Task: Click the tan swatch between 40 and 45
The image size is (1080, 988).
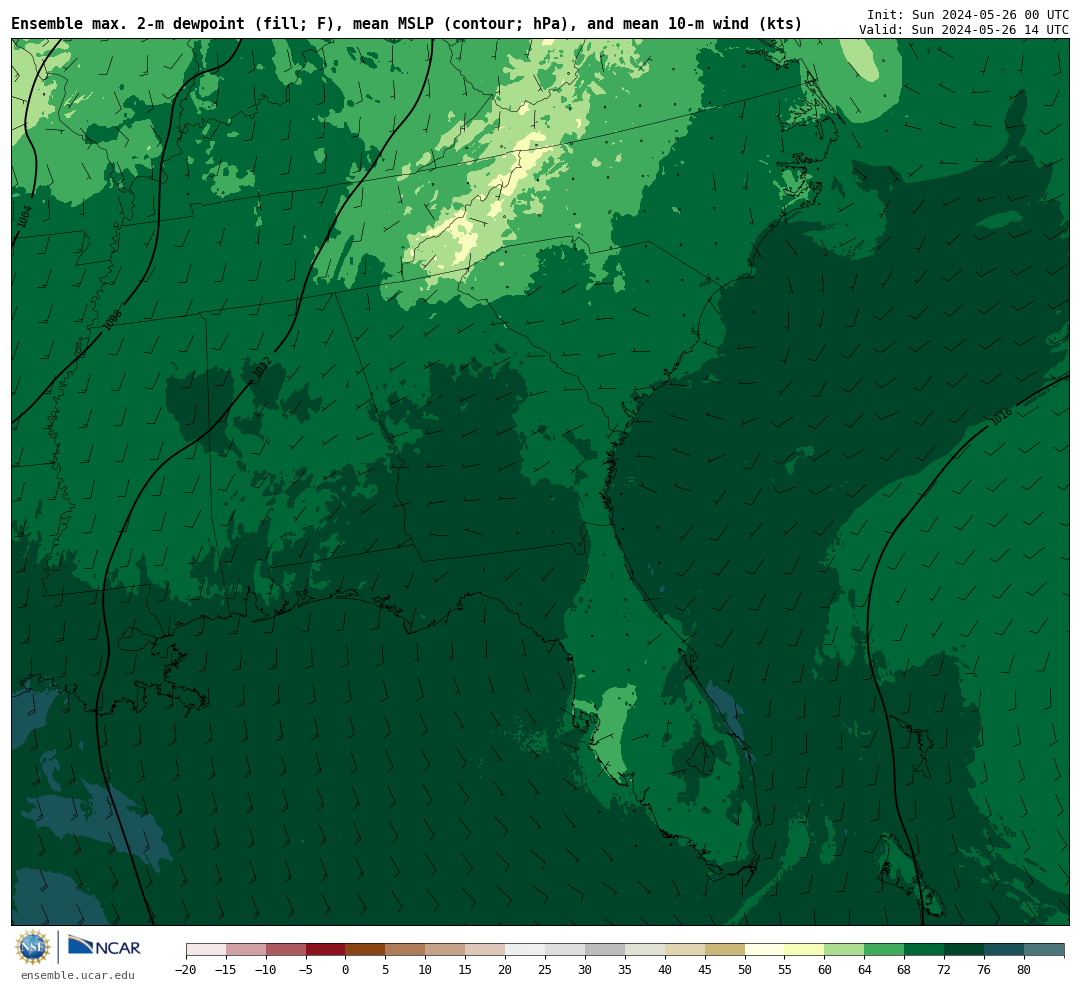Action: (685, 949)
